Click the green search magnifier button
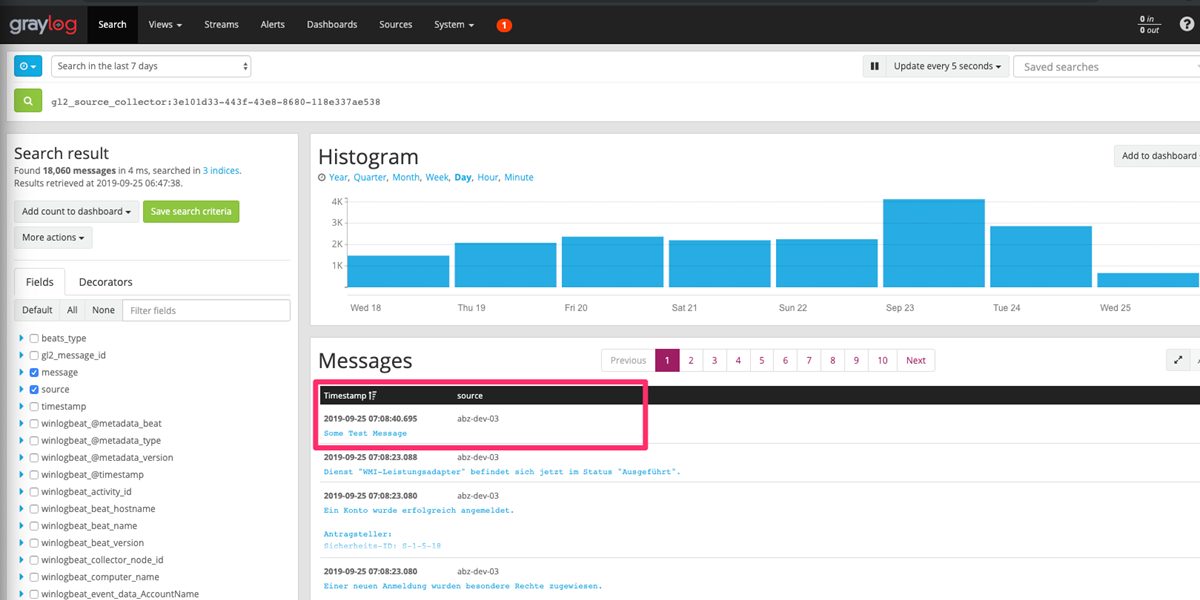Image resolution: width=1200 pixels, height=600 pixels. 28,101
